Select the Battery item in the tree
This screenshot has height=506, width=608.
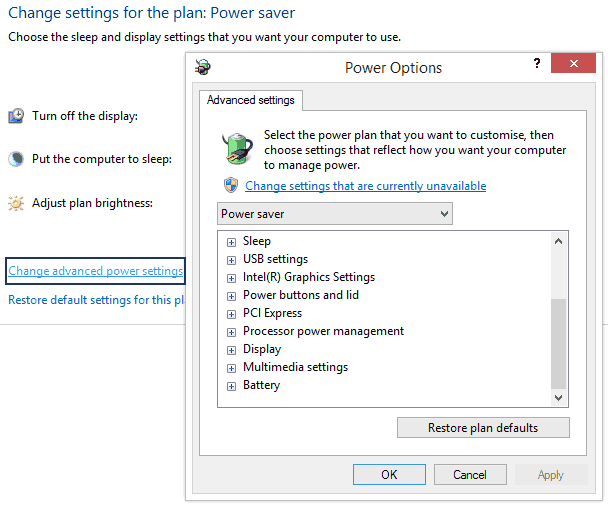coord(261,385)
